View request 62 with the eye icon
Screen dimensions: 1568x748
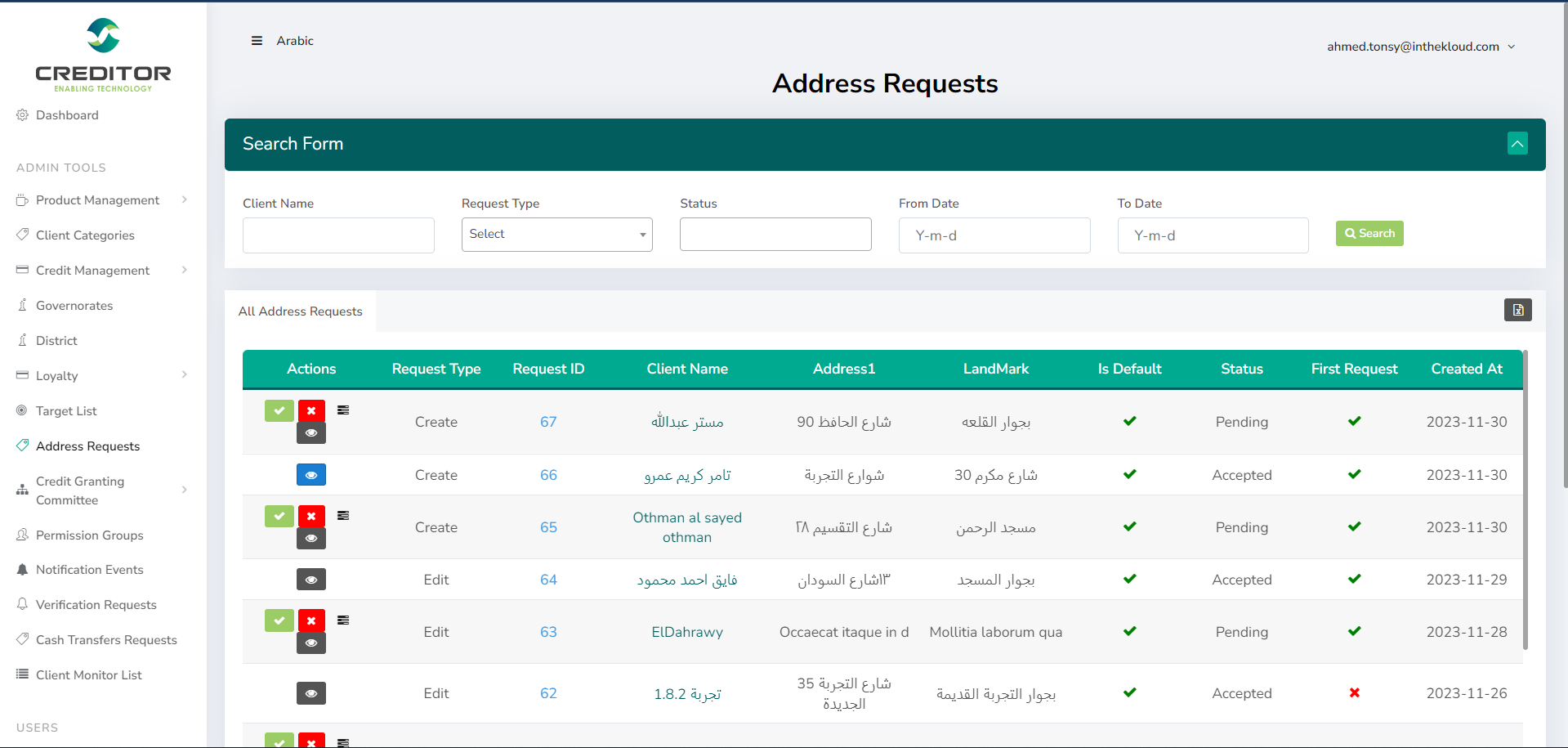(x=311, y=693)
